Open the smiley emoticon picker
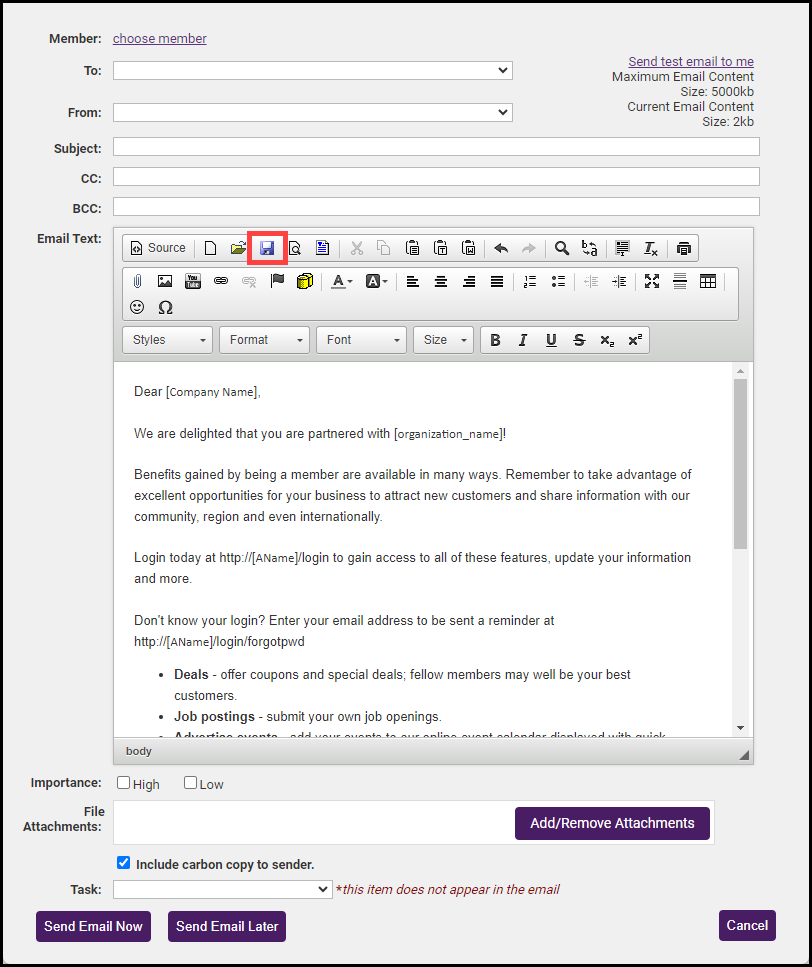The height and width of the screenshot is (967, 812). pos(137,307)
